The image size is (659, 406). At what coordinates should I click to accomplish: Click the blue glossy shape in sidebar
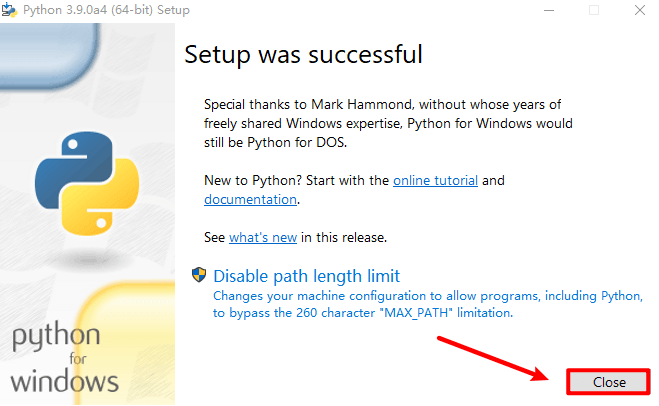(50, 55)
